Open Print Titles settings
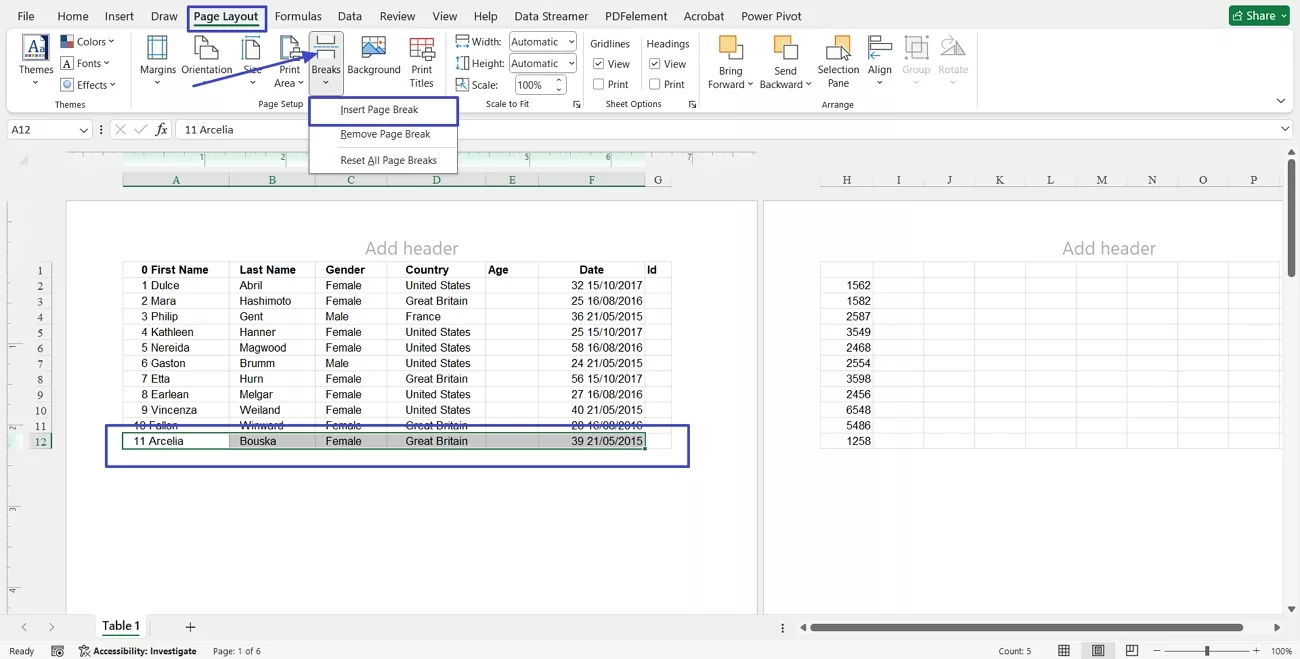This screenshot has width=1300, height=659. coord(421,60)
